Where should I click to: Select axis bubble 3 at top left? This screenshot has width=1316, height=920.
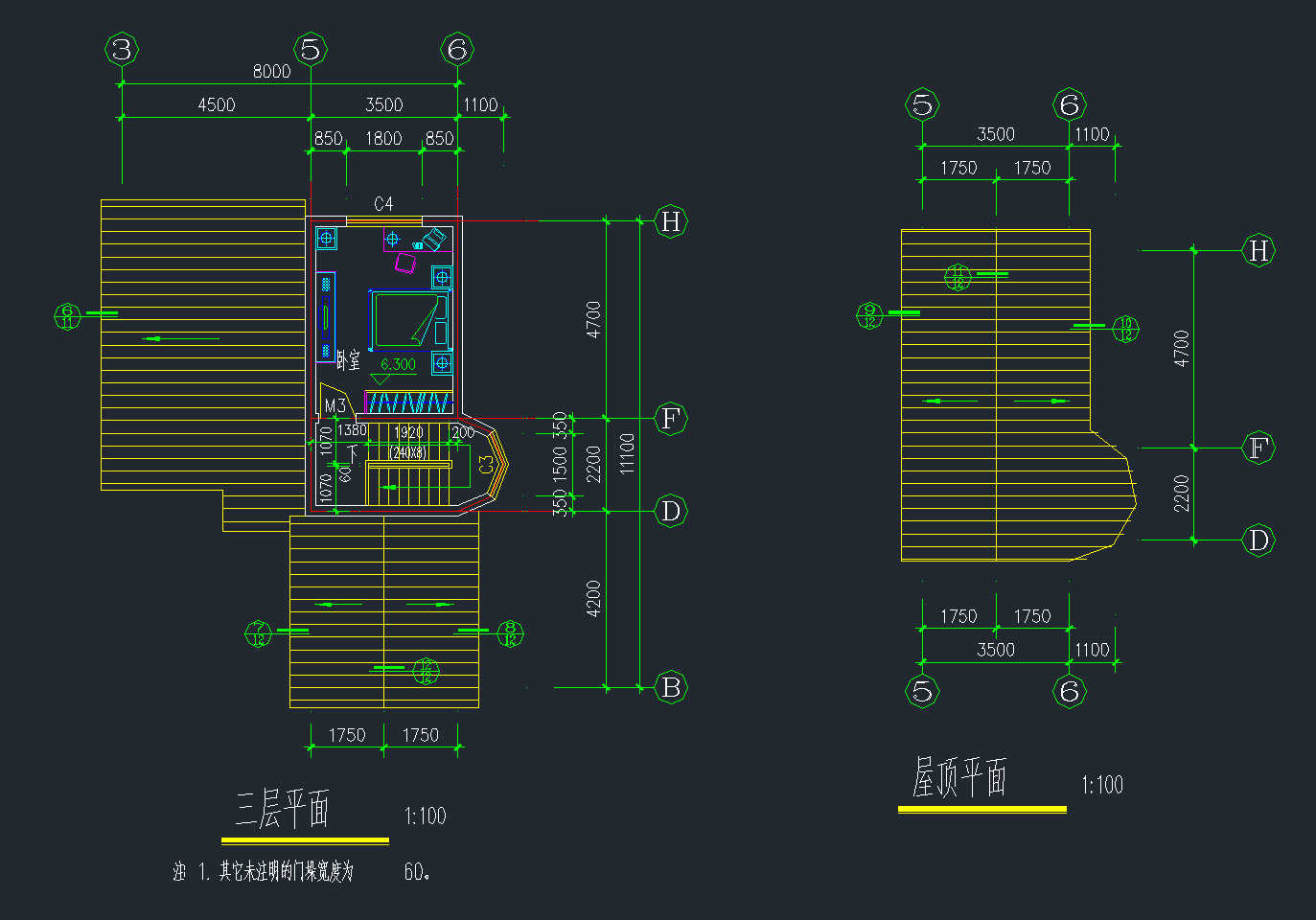coord(122,49)
